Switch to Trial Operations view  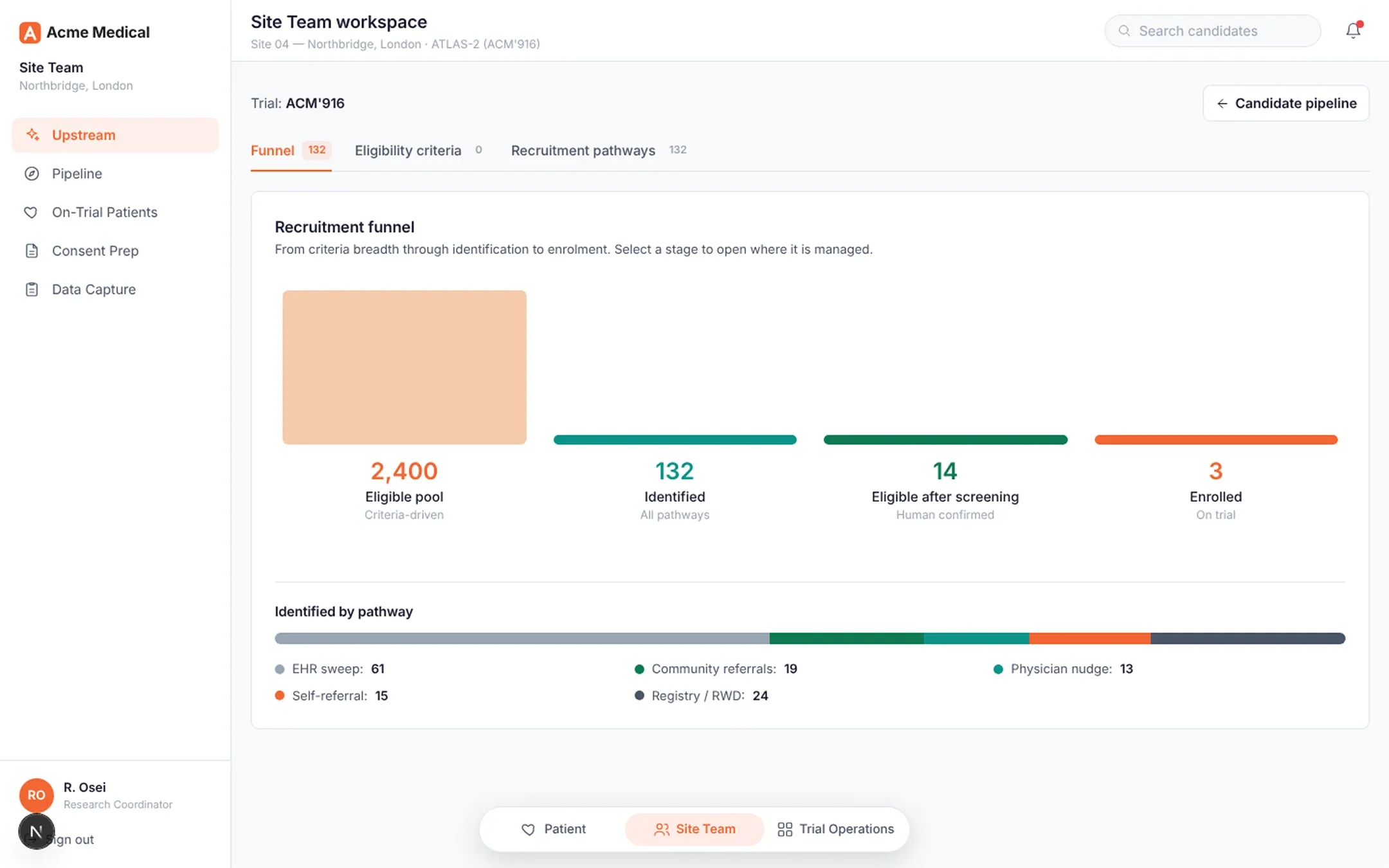click(835, 829)
